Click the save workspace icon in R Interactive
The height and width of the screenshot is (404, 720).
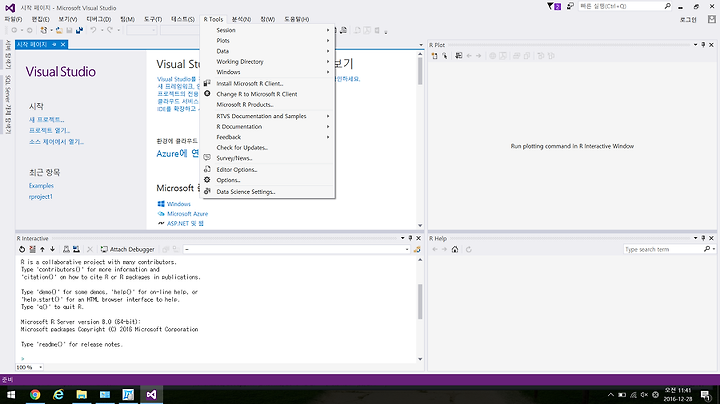[76, 249]
